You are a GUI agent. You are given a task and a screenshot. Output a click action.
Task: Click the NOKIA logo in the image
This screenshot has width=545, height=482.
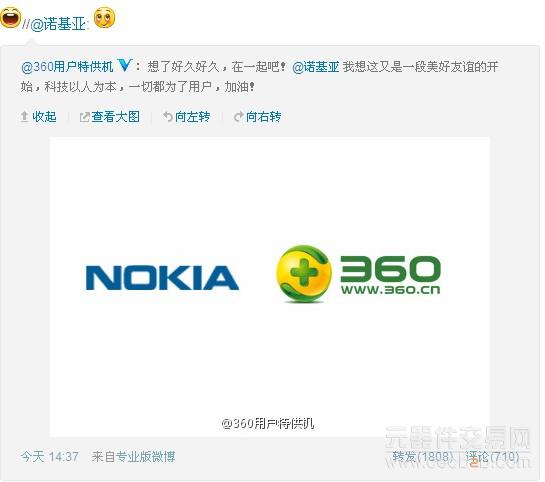pyautogui.click(x=162, y=278)
